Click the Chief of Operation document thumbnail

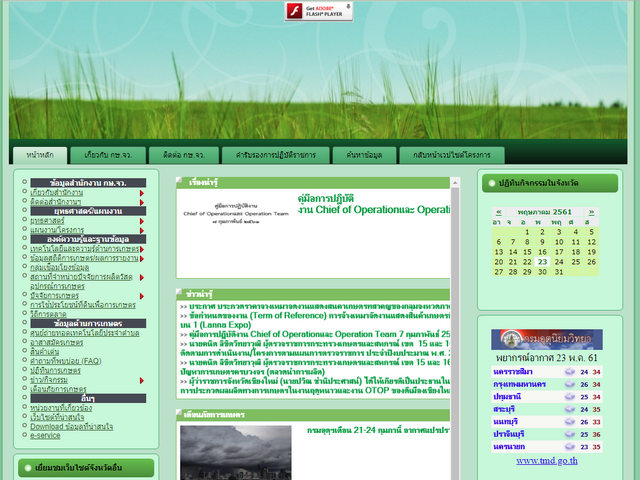(x=236, y=213)
